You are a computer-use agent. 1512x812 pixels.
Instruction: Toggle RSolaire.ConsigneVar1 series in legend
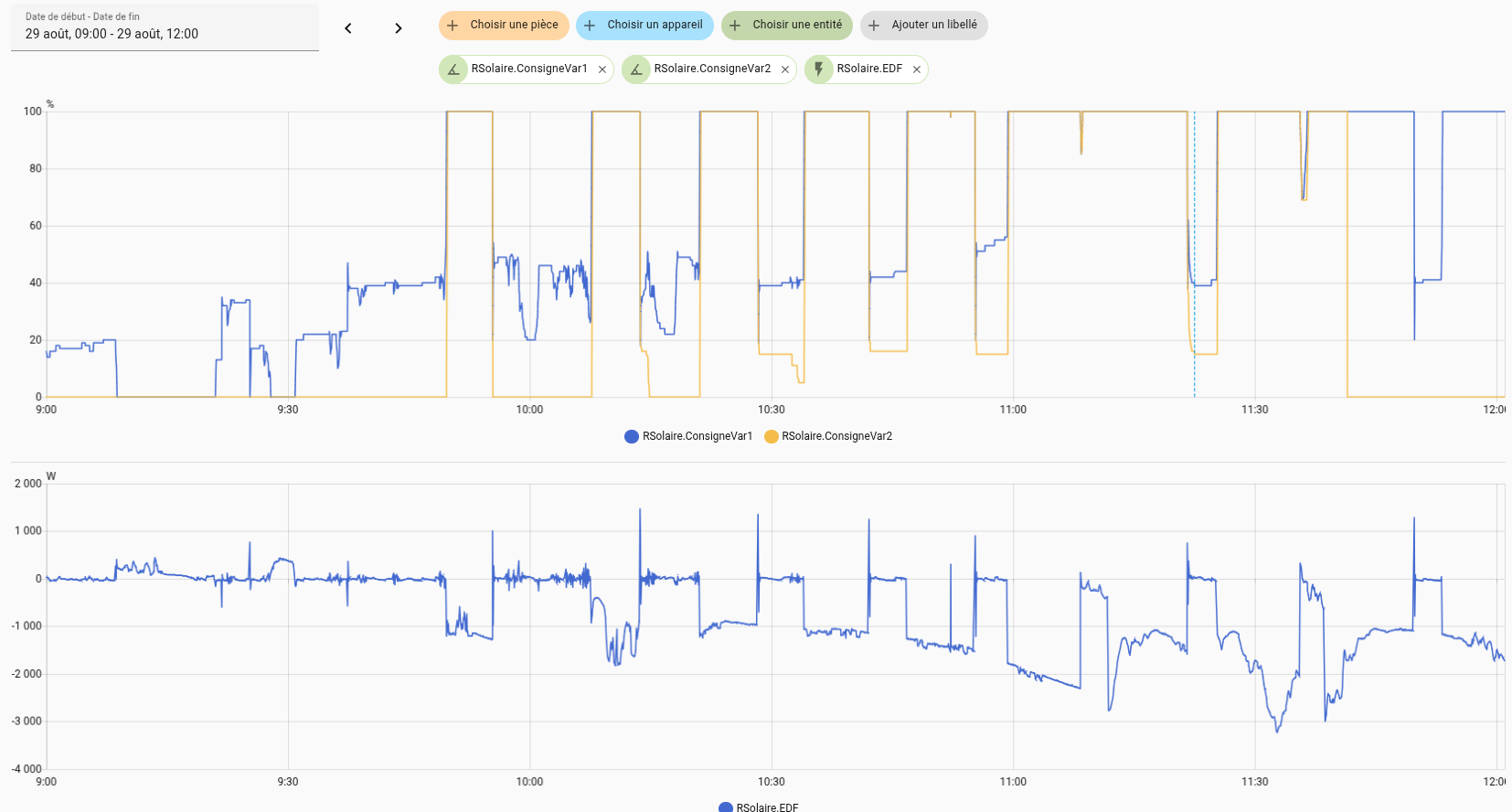(x=697, y=436)
